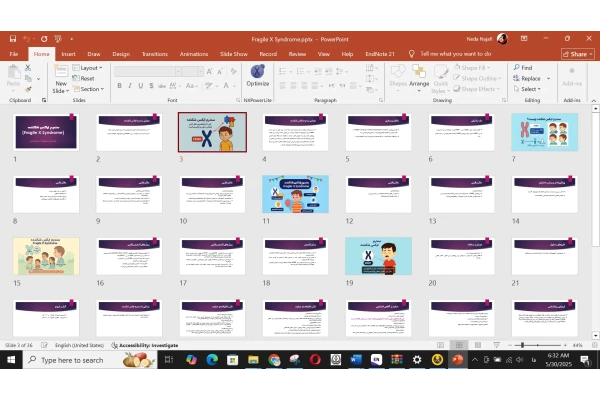600x400 pixels.
Task: Run NXPowerLite Optimize
Action: 258,75
